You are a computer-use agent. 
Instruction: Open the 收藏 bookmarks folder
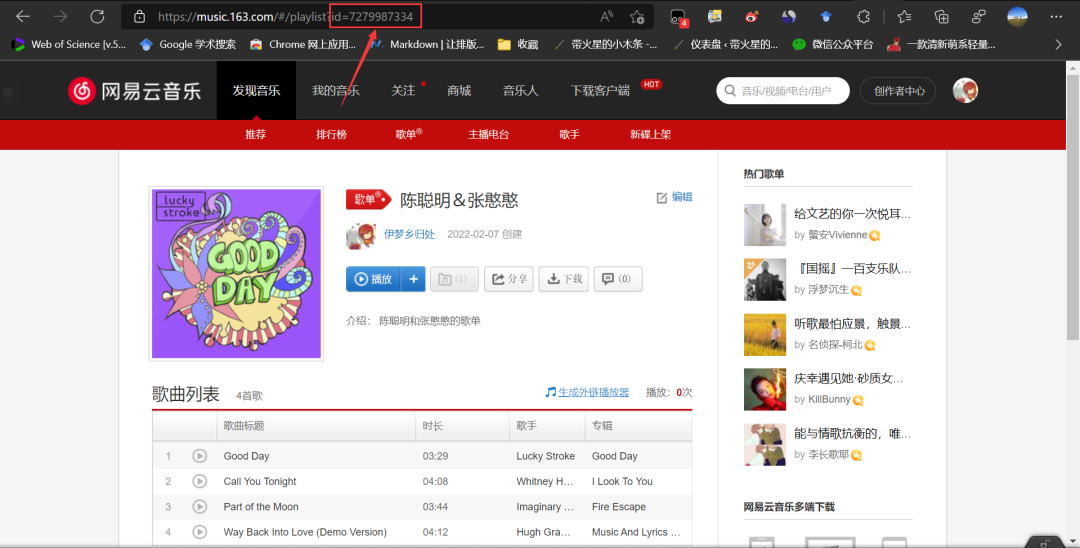click(518, 44)
